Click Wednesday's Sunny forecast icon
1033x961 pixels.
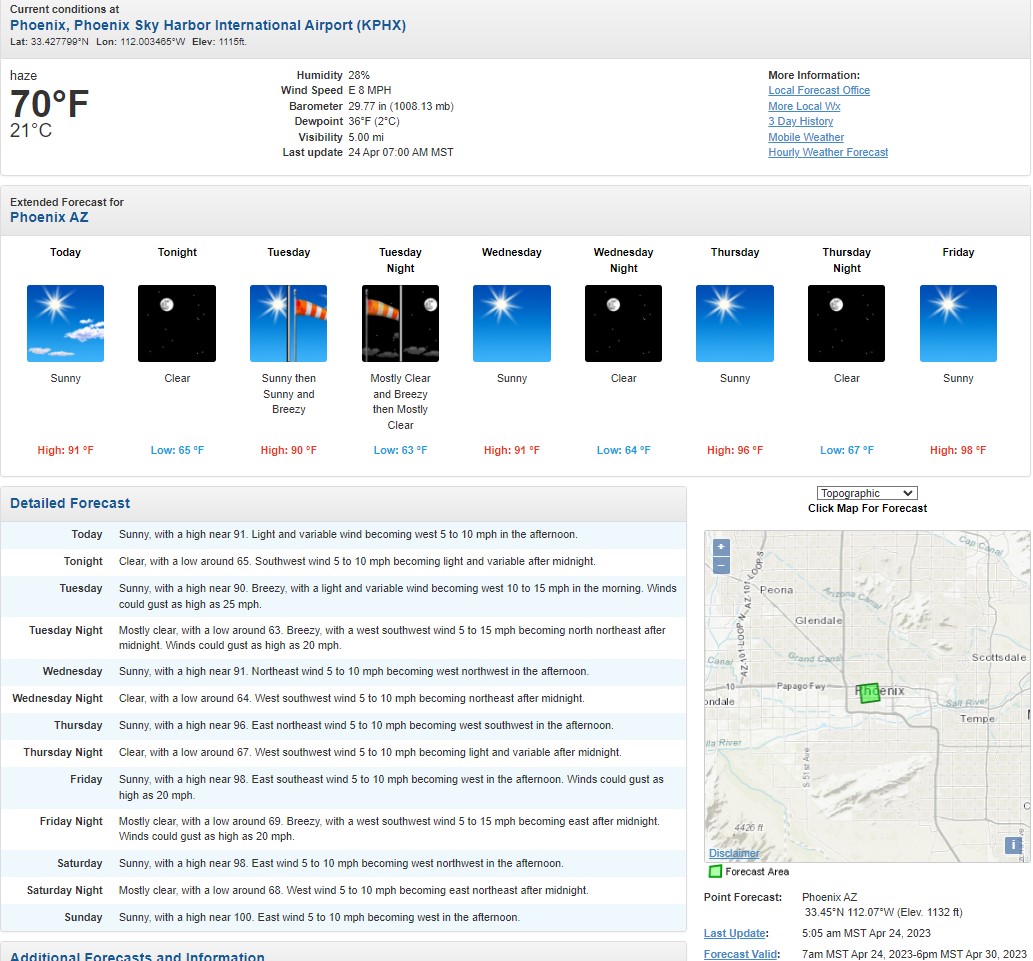pos(511,322)
